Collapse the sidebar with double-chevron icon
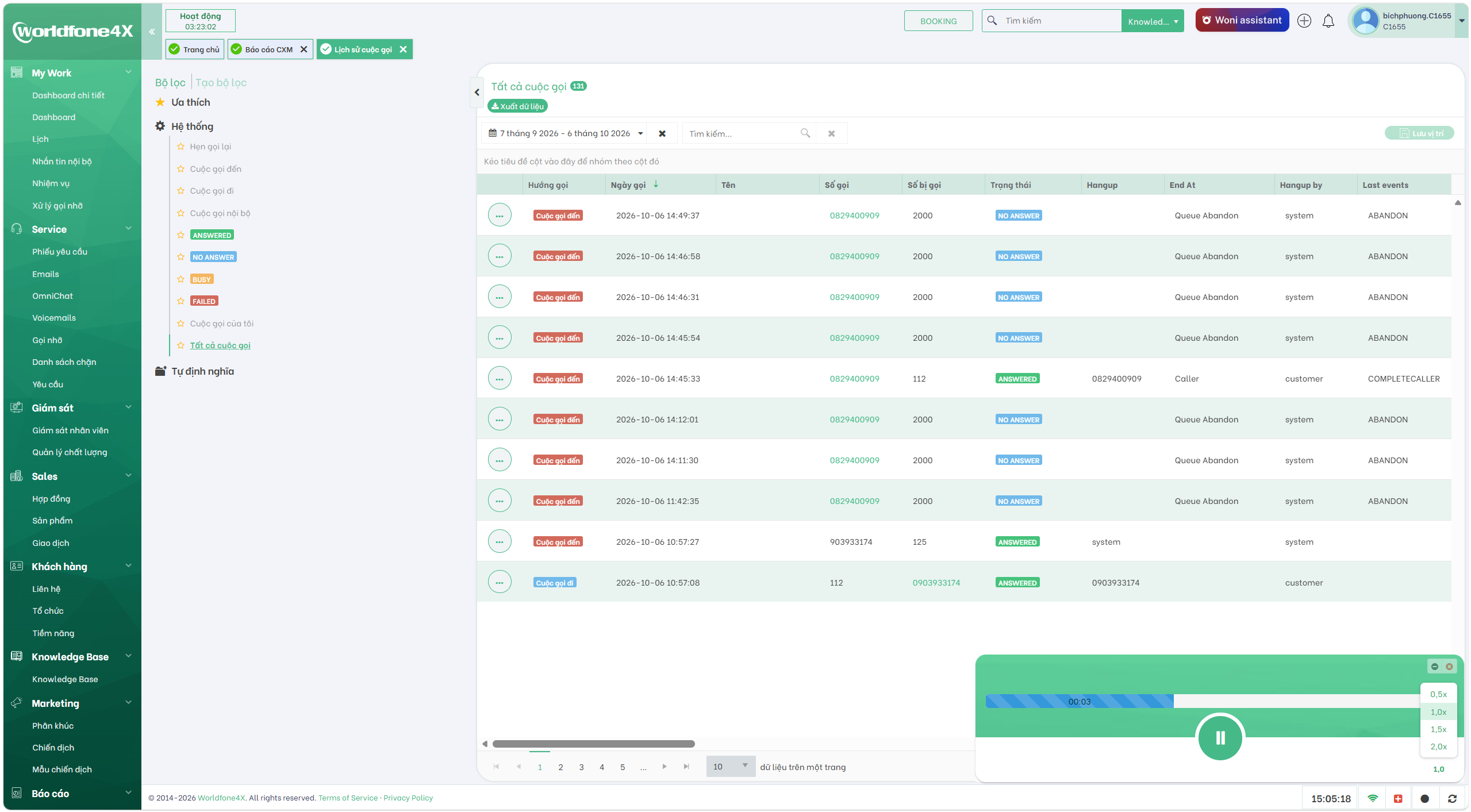Image resolution: width=1471 pixels, height=812 pixels. 152,32
